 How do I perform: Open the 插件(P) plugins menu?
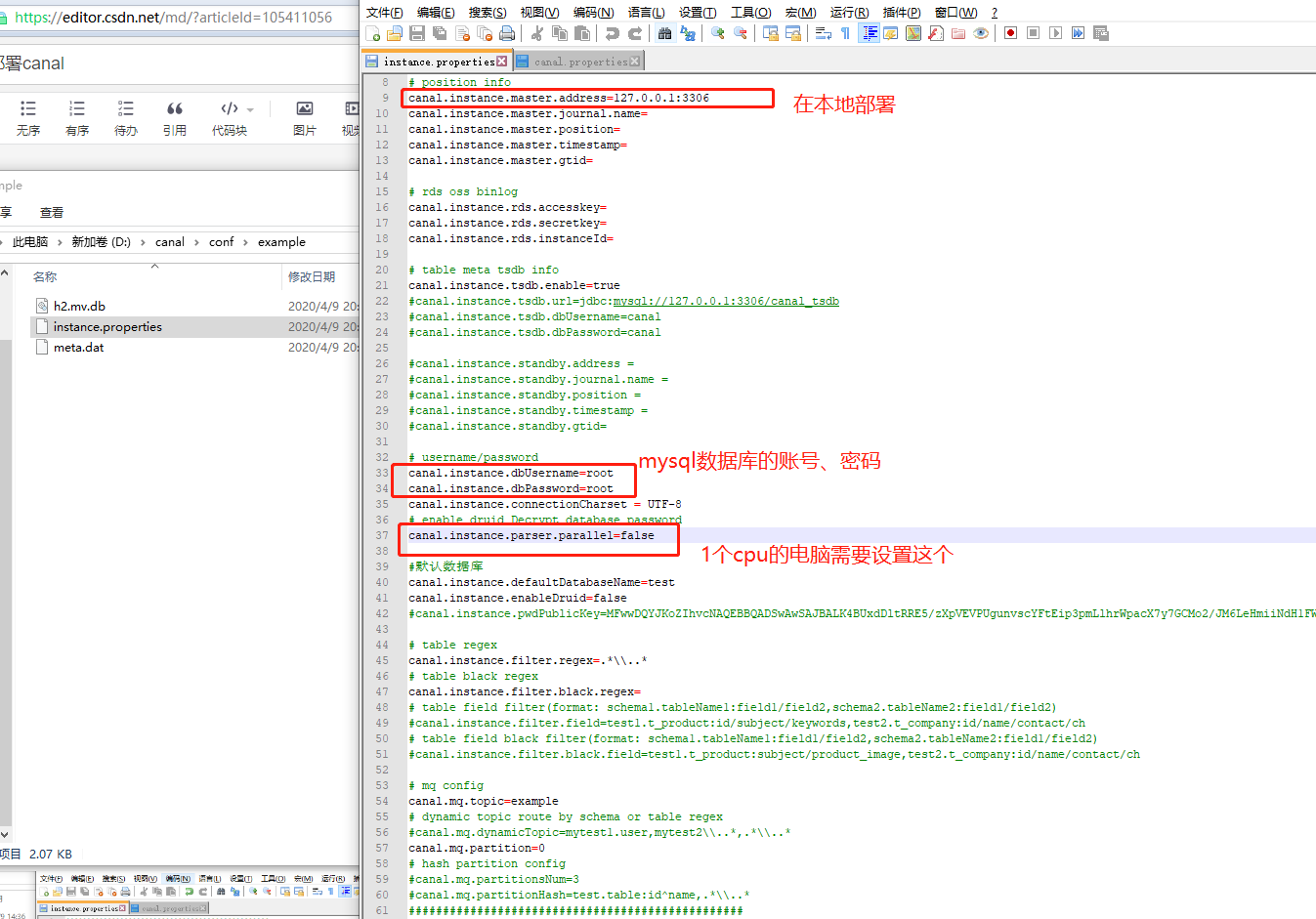pyautogui.click(x=902, y=12)
